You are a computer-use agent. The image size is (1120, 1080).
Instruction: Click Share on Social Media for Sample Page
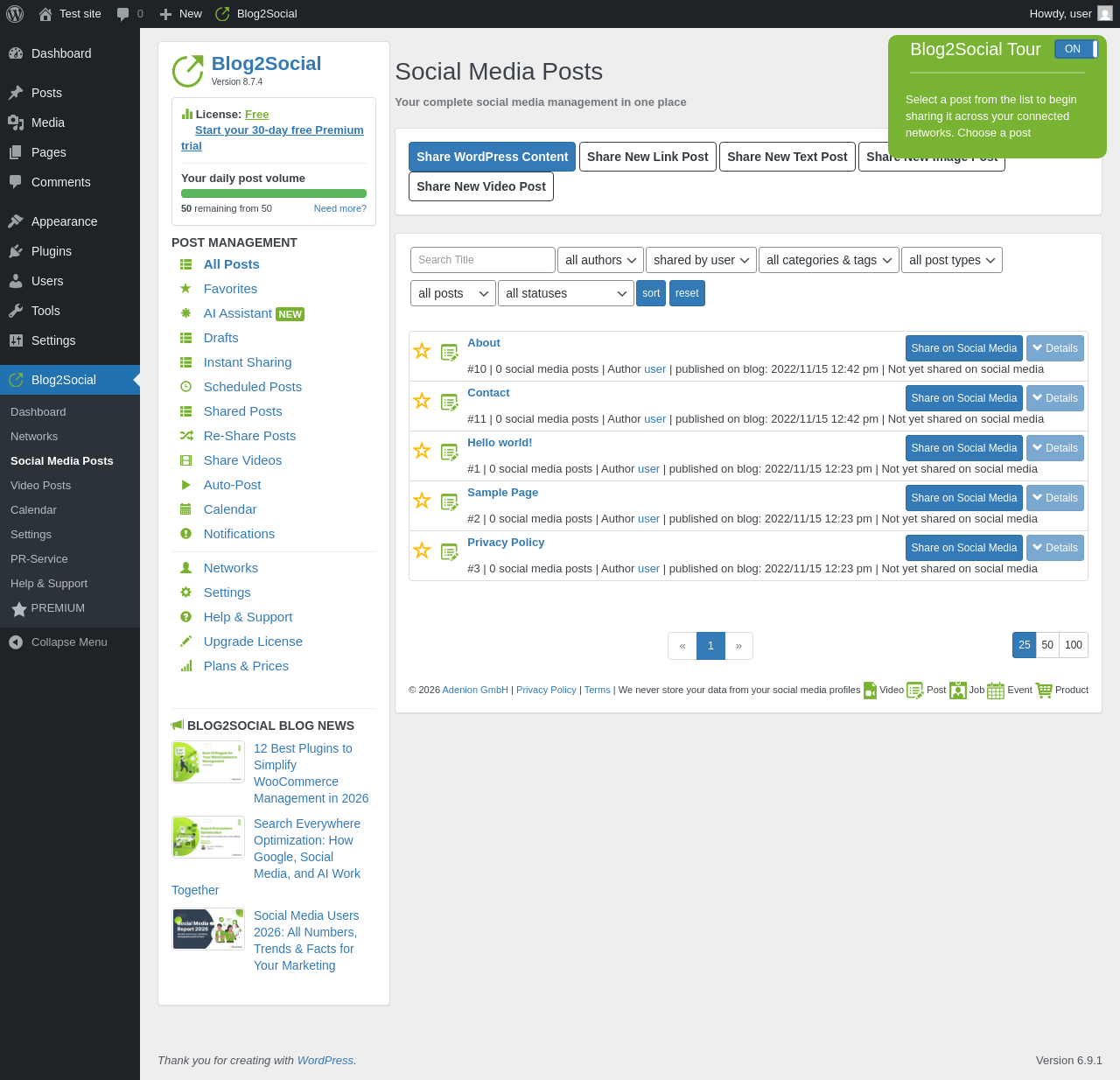pos(964,498)
